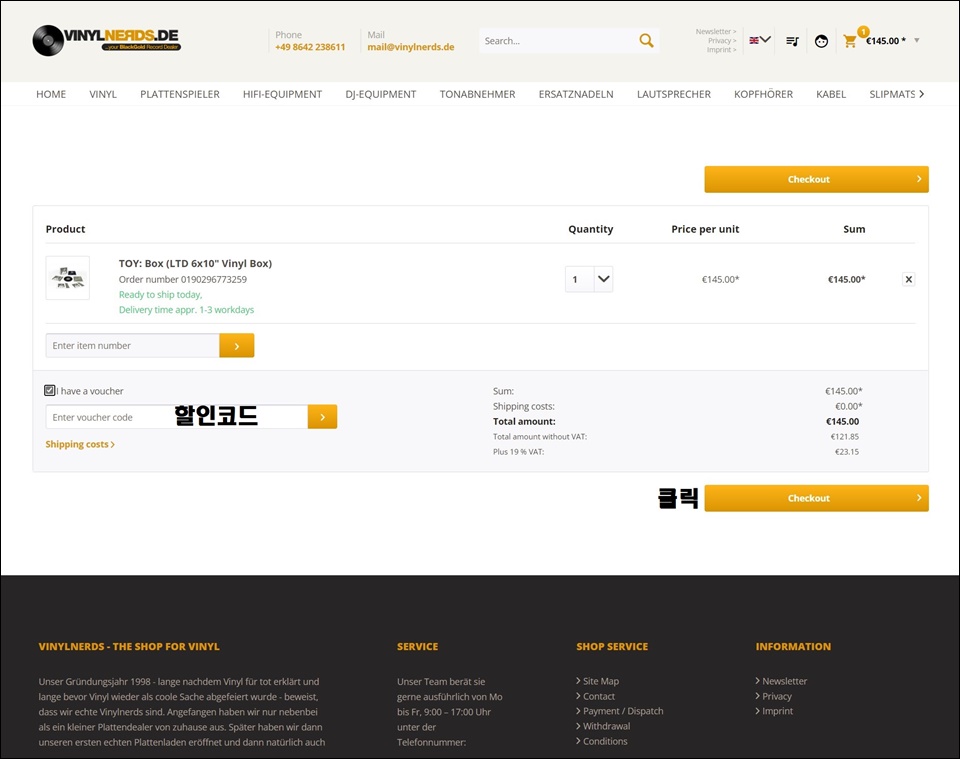
Task: Click the Enter item number field
Action: 132,346
